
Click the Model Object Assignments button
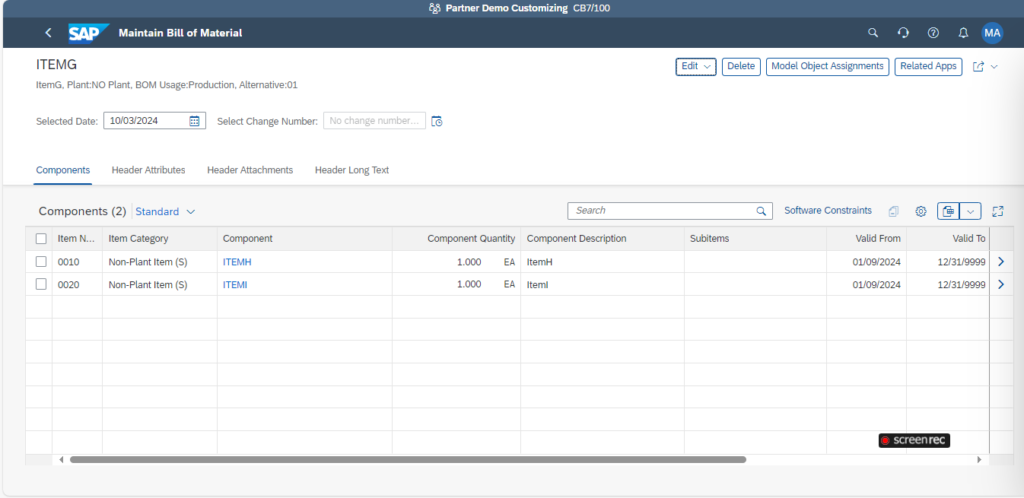click(x=827, y=67)
